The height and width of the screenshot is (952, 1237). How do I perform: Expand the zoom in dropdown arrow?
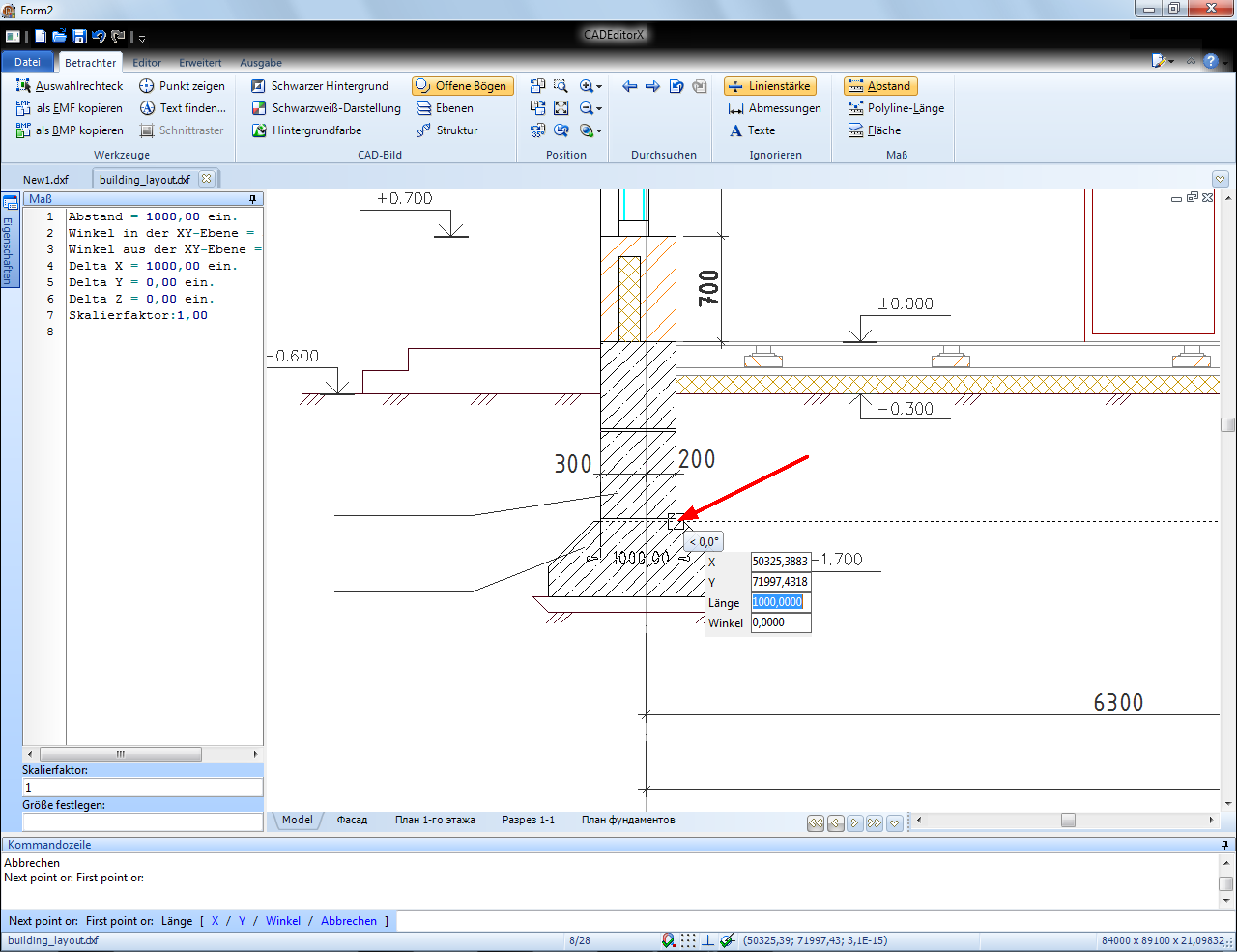click(599, 87)
